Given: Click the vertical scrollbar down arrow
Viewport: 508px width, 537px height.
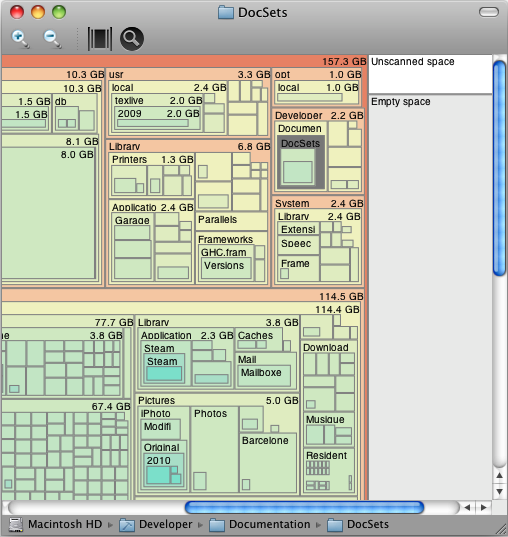Looking at the screenshot, I should click(499, 492).
